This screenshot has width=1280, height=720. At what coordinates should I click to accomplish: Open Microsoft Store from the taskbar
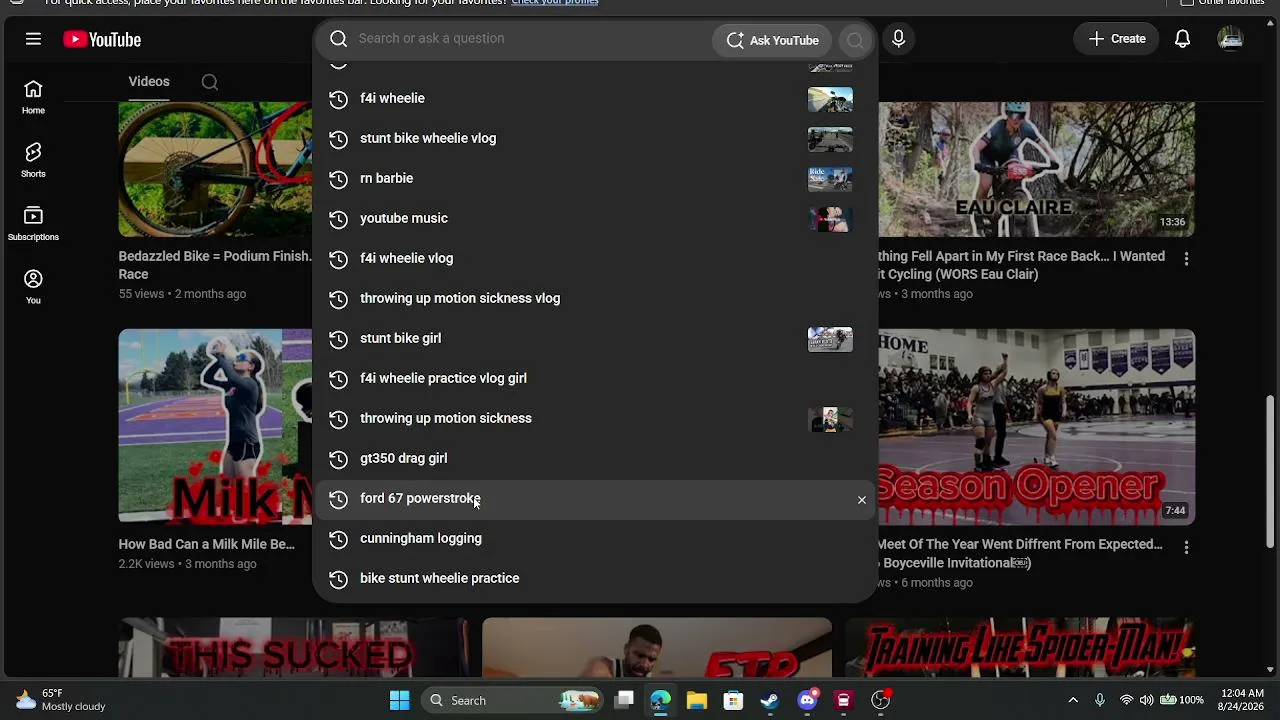(733, 700)
